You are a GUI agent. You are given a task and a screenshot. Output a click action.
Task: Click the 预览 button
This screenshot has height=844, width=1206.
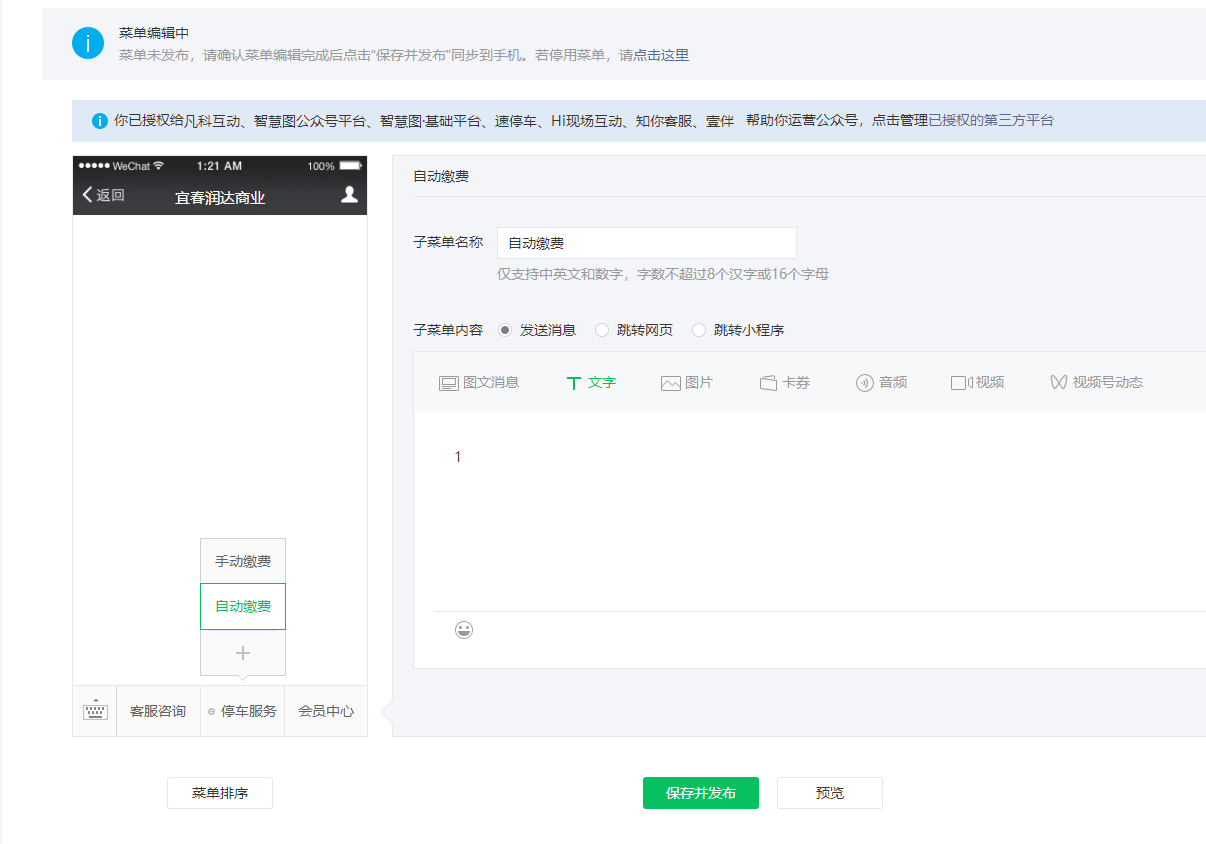(830, 793)
